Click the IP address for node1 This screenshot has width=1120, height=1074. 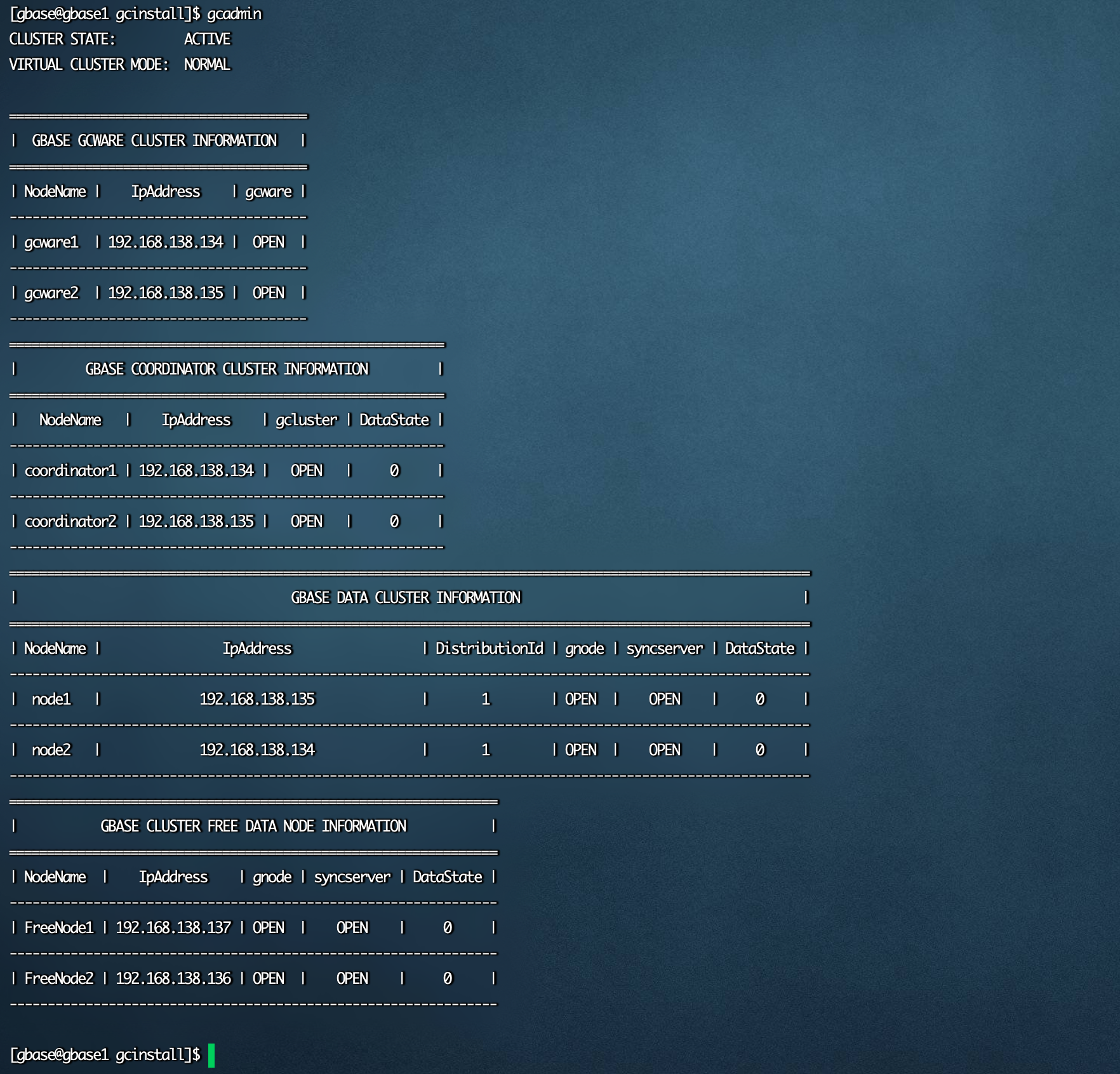pos(257,699)
